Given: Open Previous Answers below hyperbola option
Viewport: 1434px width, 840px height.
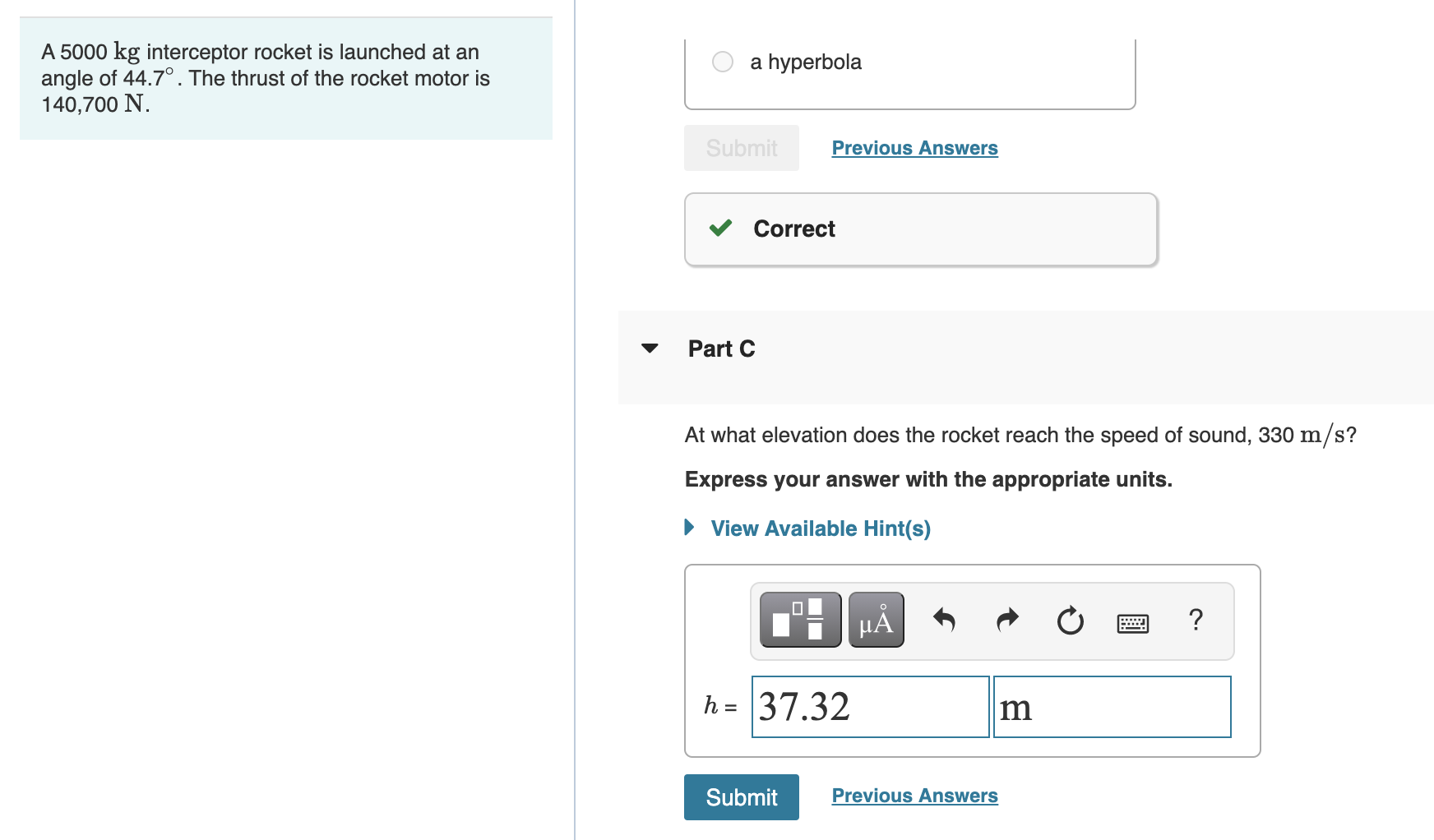Looking at the screenshot, I should [915, 148].
